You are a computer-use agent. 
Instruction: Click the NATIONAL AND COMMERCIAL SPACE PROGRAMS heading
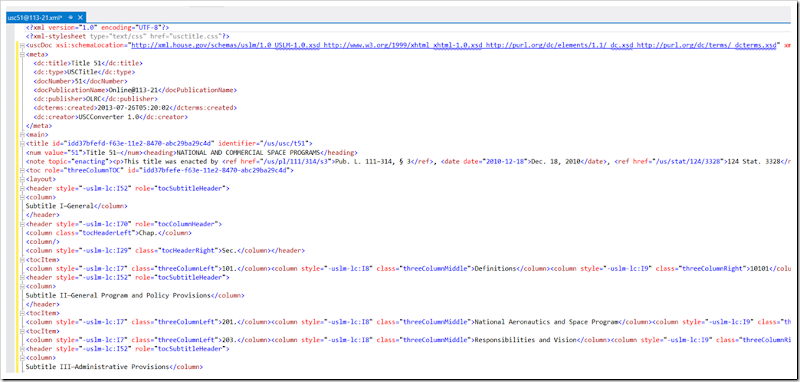[x=247, y=152]
